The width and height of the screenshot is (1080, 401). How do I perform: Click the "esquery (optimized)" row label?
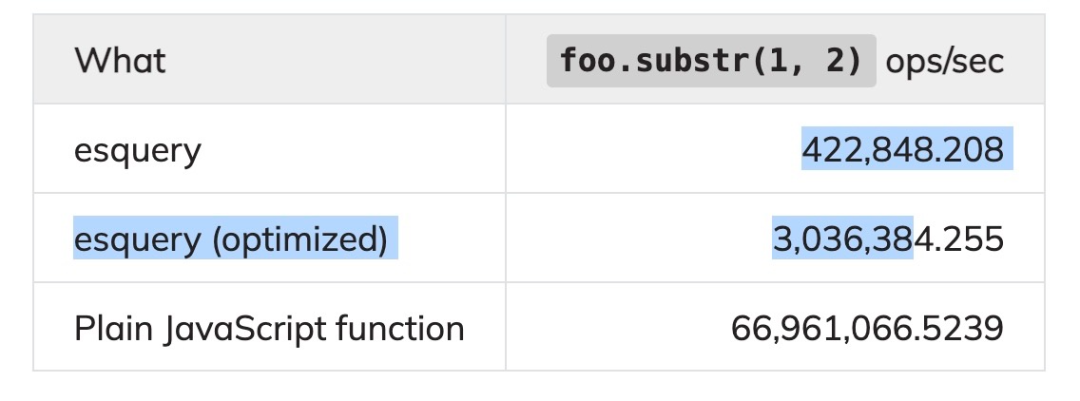pyautogui.click(x=230, y=239)
